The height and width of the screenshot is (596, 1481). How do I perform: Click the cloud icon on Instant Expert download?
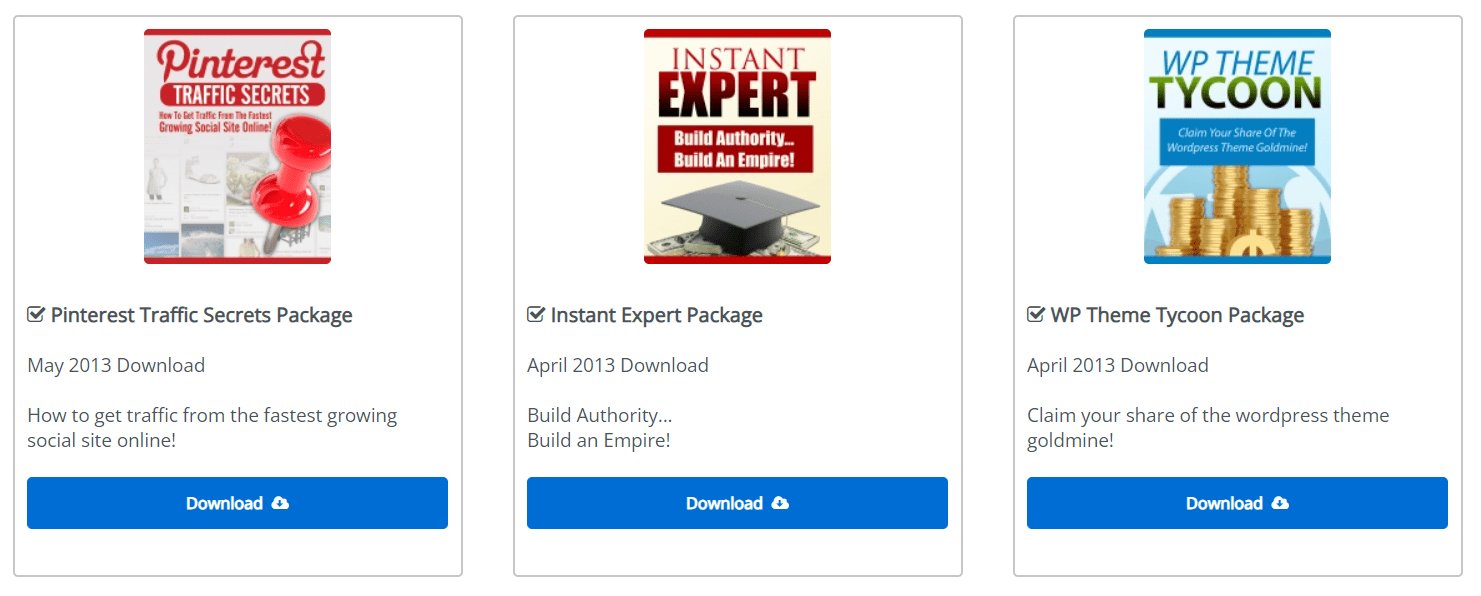(780, 503)
